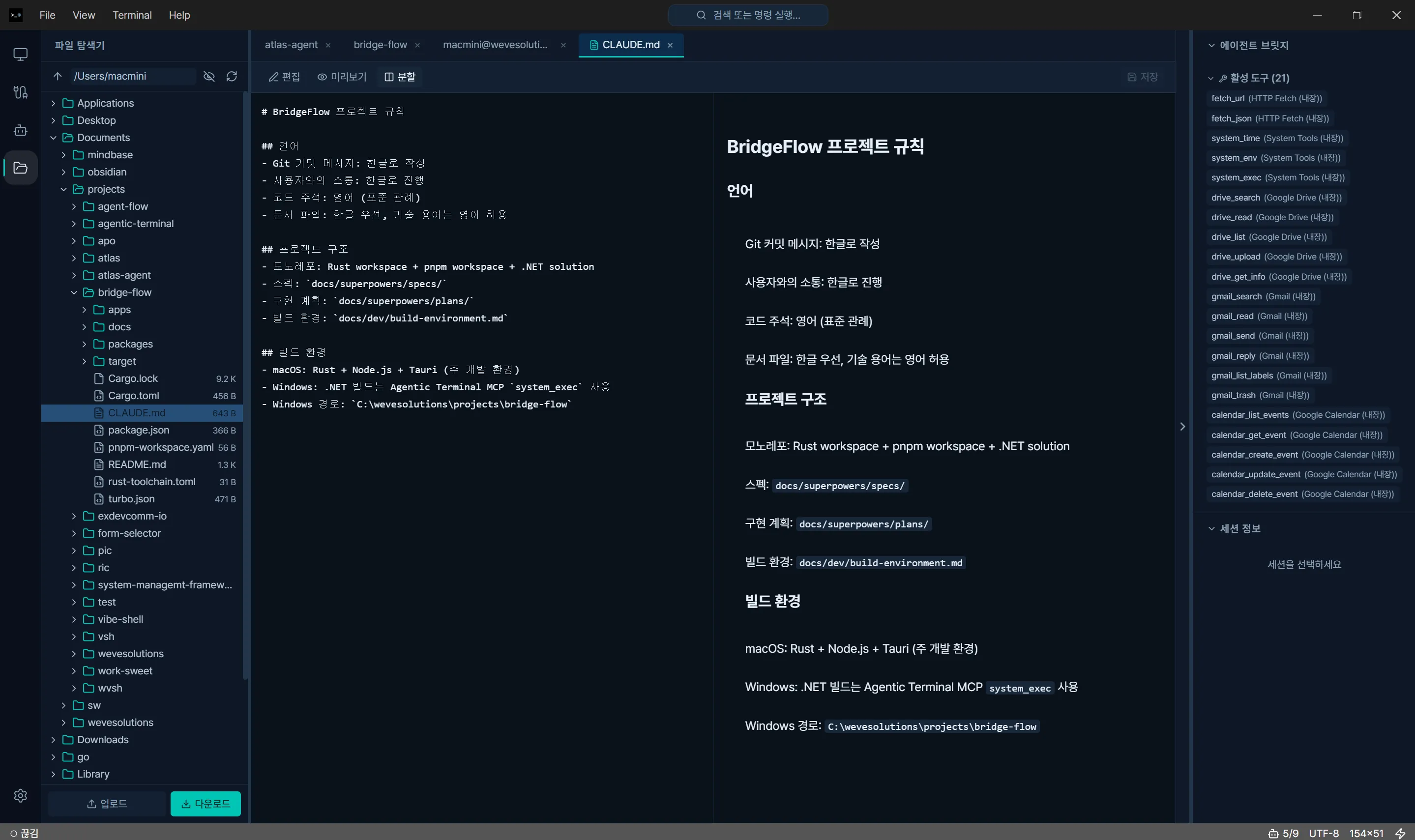The width and height of the screenshot is (1415, 840).
Task: Collapse the 활성 도구 (21) section
Action: pyautogui.click(x=1210, y=78)
